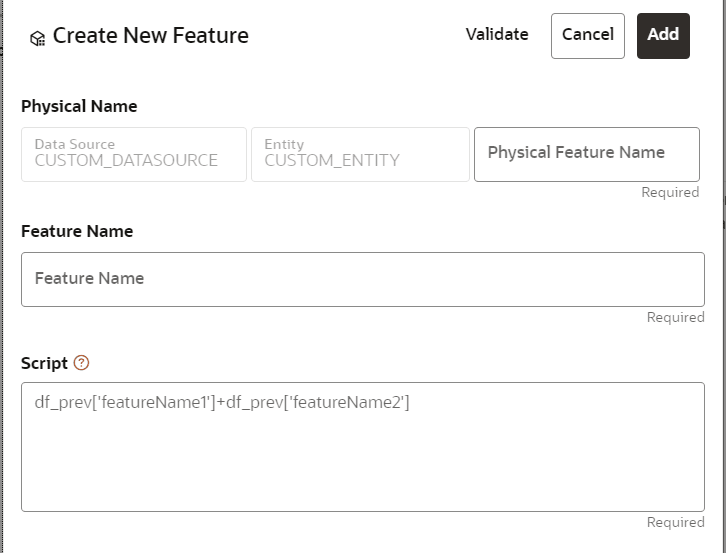The image size is (726, 553).
Task: Click Required hint below the Script box
Action: coord(675,522)
